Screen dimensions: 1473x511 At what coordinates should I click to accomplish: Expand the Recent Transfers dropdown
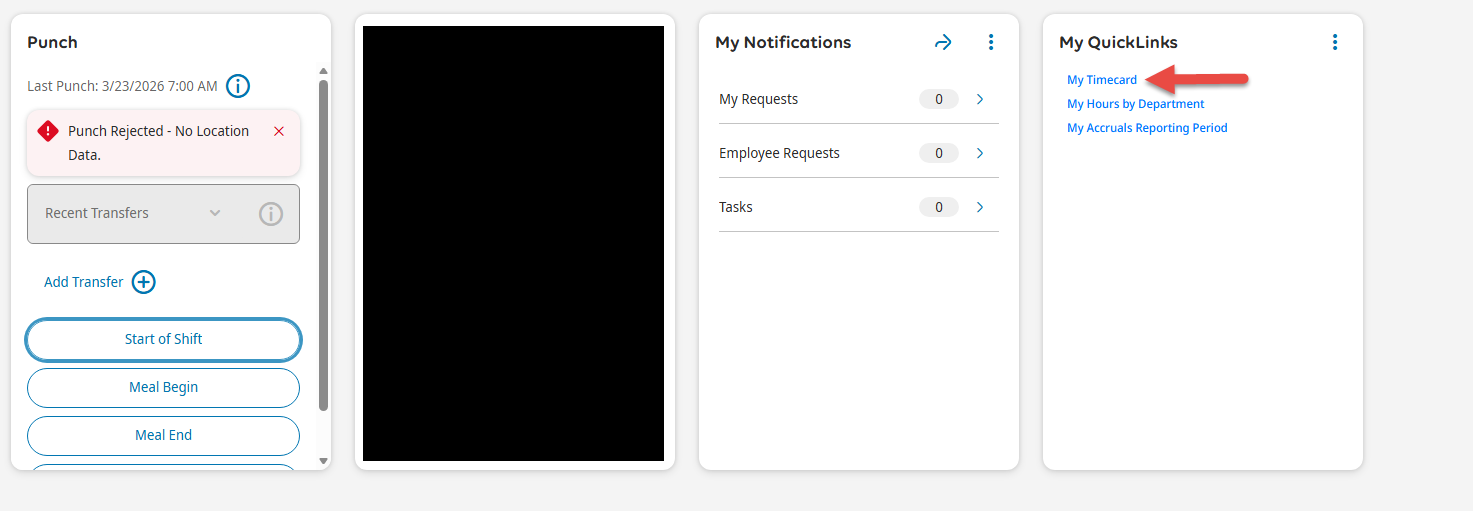pyautogui.click(x=215, y=213)
